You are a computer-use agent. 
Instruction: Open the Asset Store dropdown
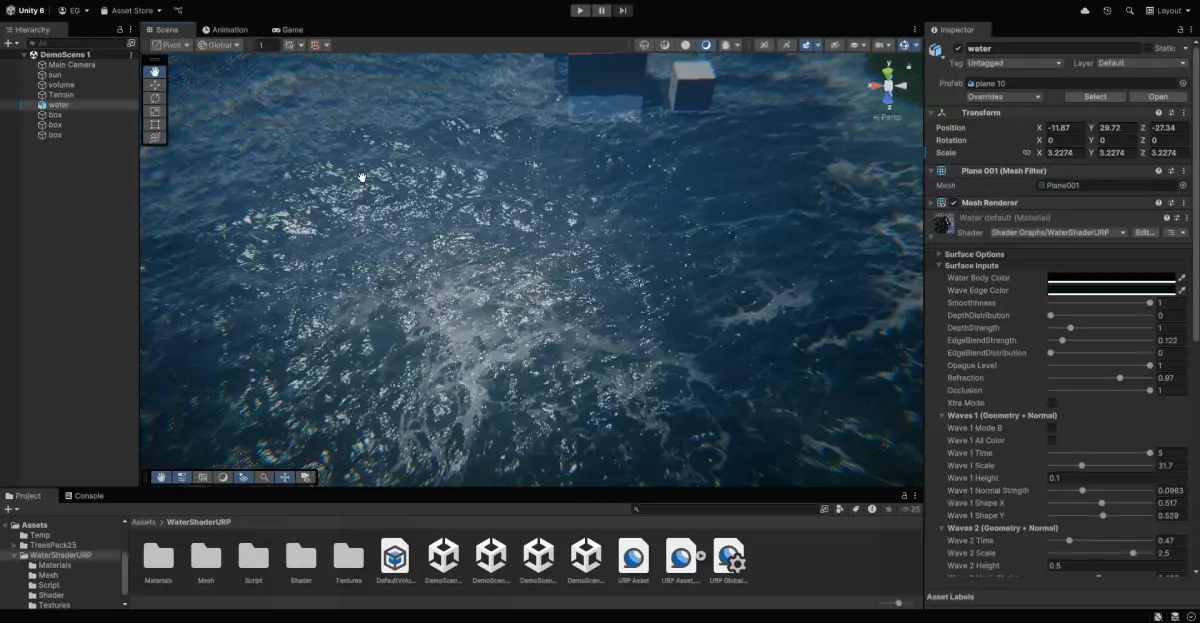[x=130, y=10]
